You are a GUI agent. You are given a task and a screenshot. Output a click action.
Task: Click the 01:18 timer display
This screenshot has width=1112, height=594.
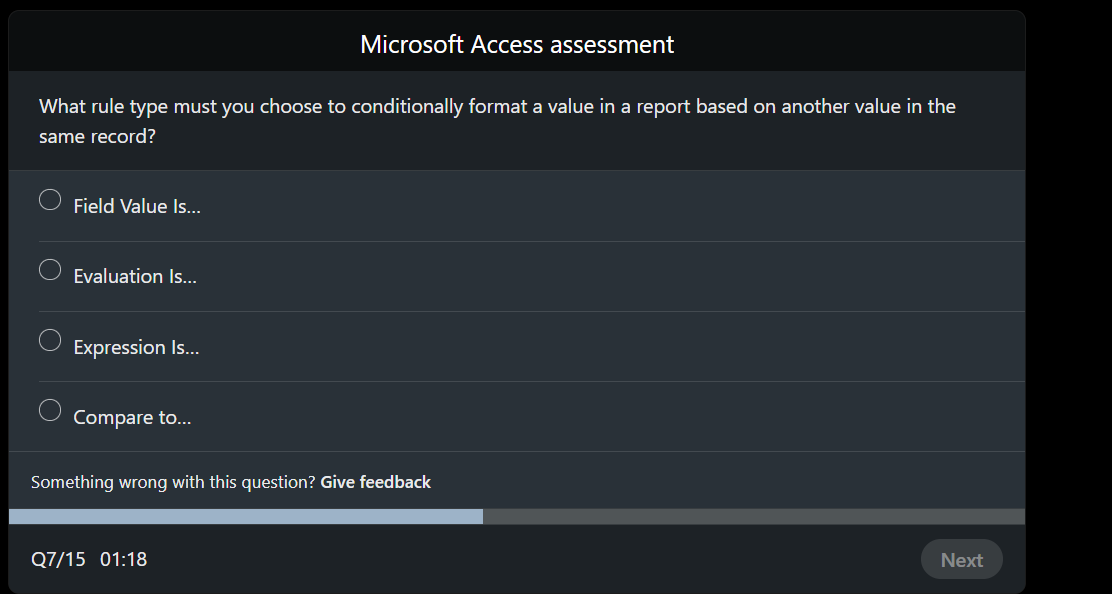[x=125, y=559]
